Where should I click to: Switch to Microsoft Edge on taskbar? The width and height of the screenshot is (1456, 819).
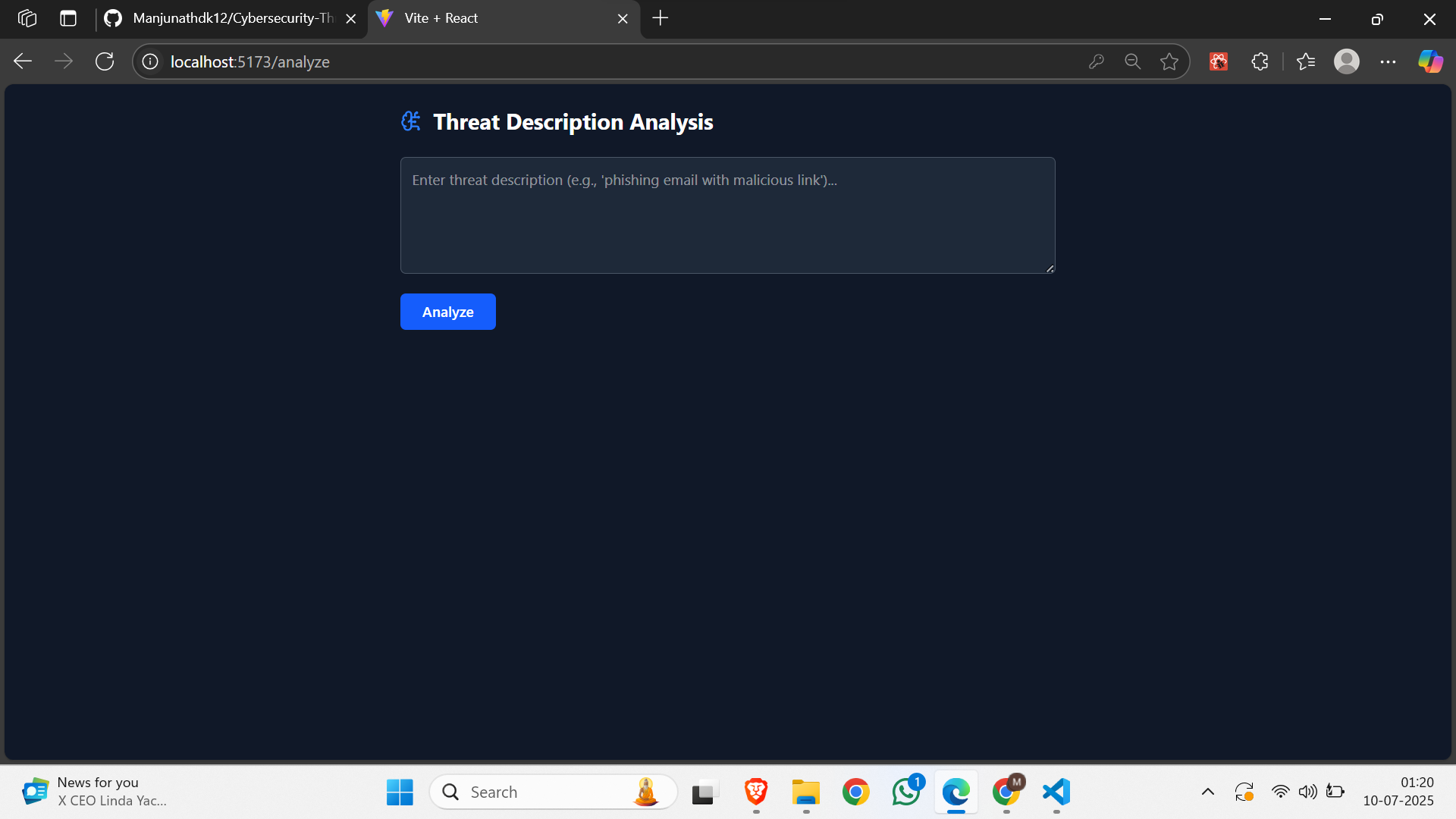tap(956, 792)
